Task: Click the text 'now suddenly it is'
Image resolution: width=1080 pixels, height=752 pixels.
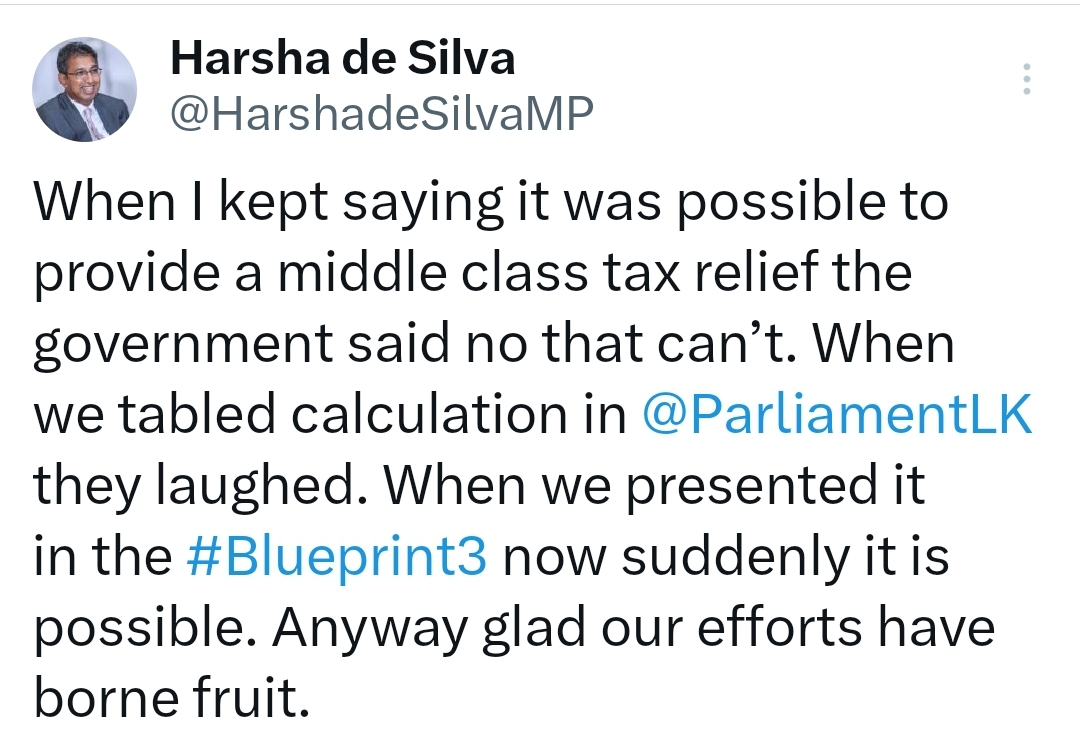Action: [x=727, y=555]
